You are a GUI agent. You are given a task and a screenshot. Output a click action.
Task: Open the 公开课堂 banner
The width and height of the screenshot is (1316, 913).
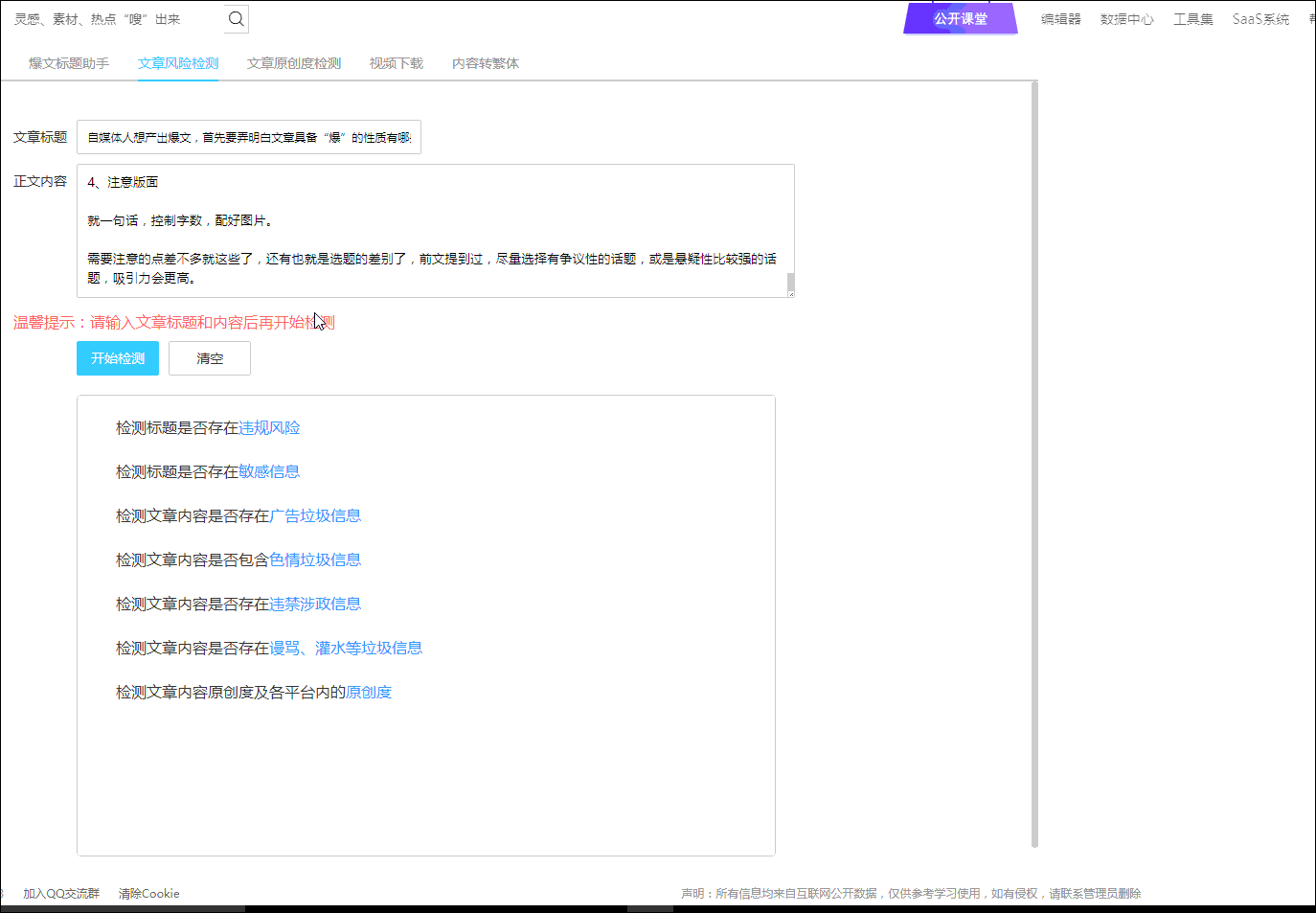click(x=961, y=18)
